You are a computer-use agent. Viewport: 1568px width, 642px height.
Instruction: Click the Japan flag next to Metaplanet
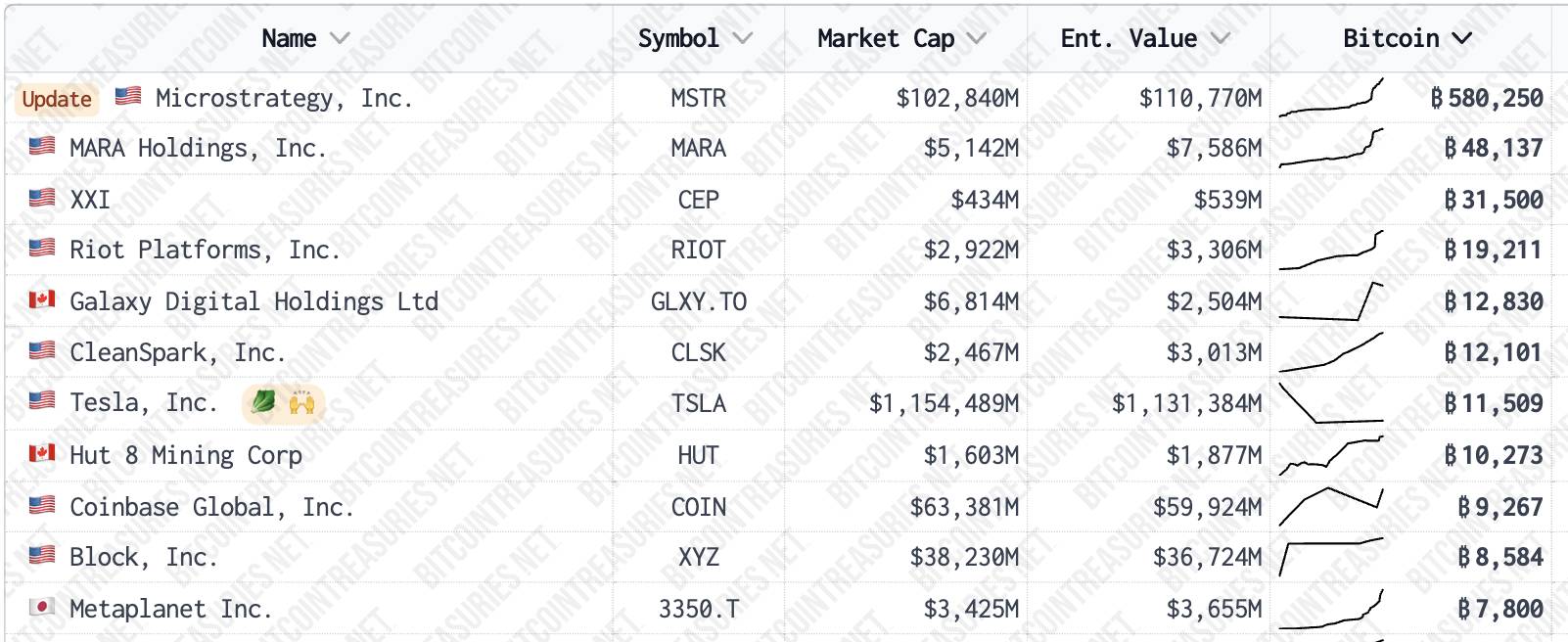click(42, 607)
